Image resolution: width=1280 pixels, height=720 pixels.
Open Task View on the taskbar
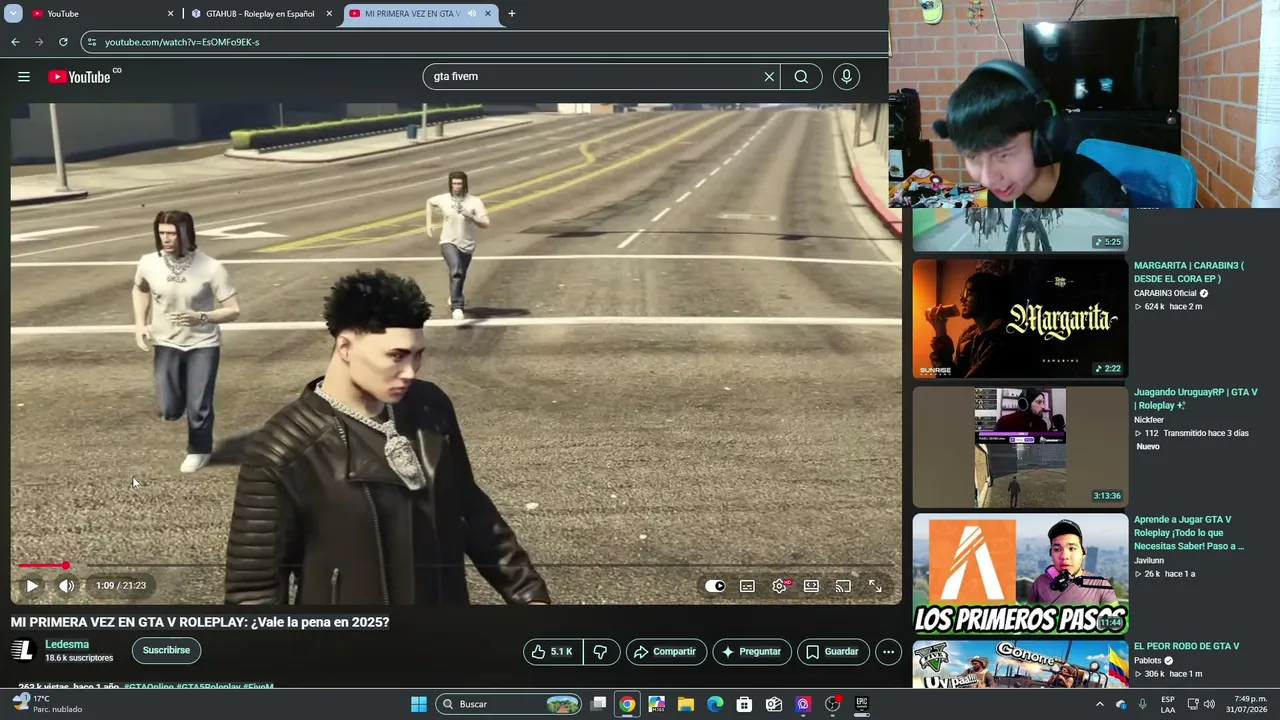click(x=598, y=704)
